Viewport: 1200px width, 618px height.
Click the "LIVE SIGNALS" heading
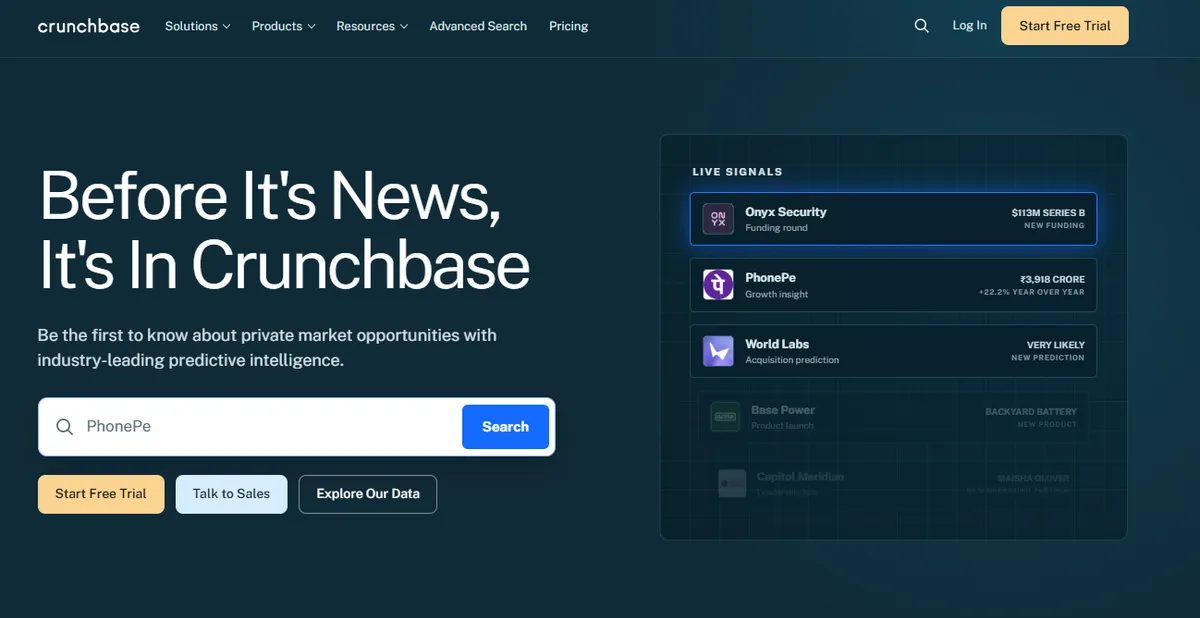(737, 172)
